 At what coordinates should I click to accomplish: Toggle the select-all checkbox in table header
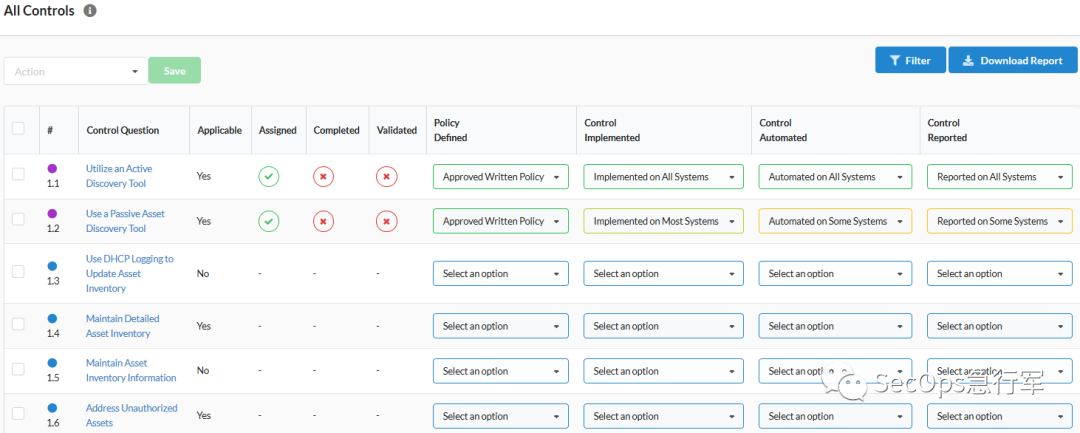18,128
